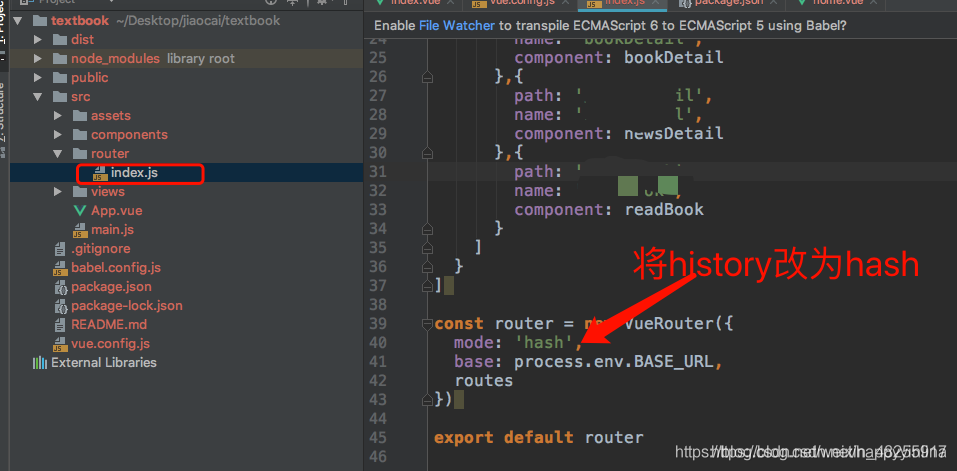
Task: Select README.md in the project tree
Action: tap(109, 324)
